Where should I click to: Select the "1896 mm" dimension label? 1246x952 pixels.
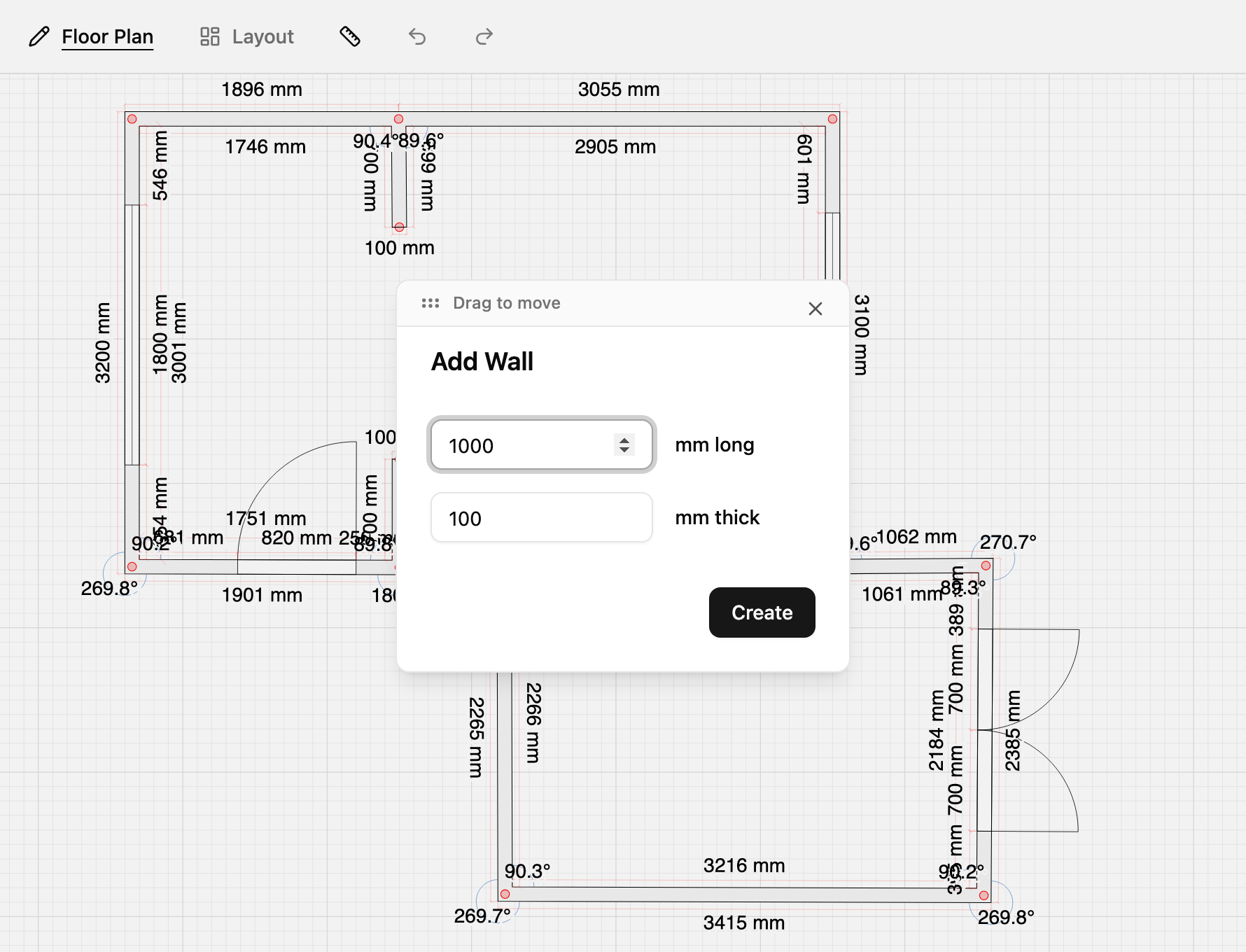[262, 90]
